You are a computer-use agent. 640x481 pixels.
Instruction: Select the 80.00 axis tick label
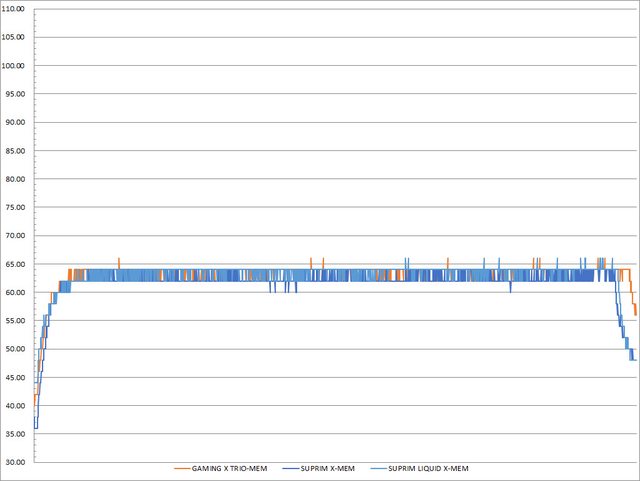tap(18, 179)
